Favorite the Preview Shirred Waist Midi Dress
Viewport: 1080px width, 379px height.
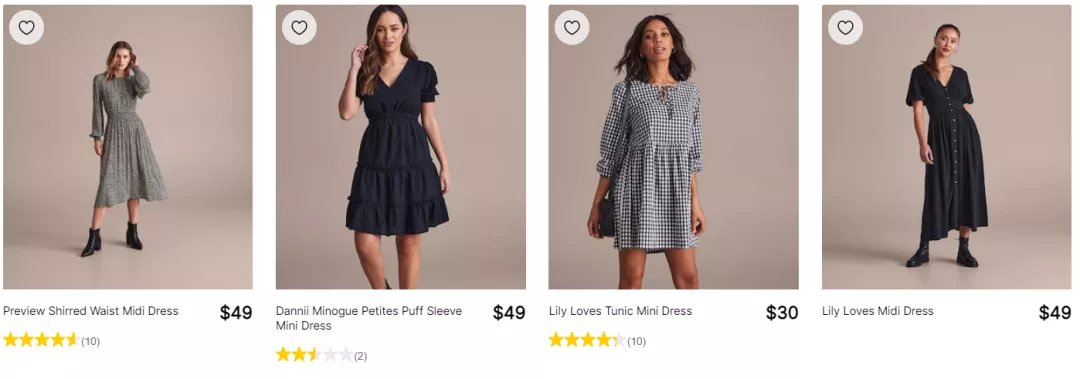tap(26, 28)
